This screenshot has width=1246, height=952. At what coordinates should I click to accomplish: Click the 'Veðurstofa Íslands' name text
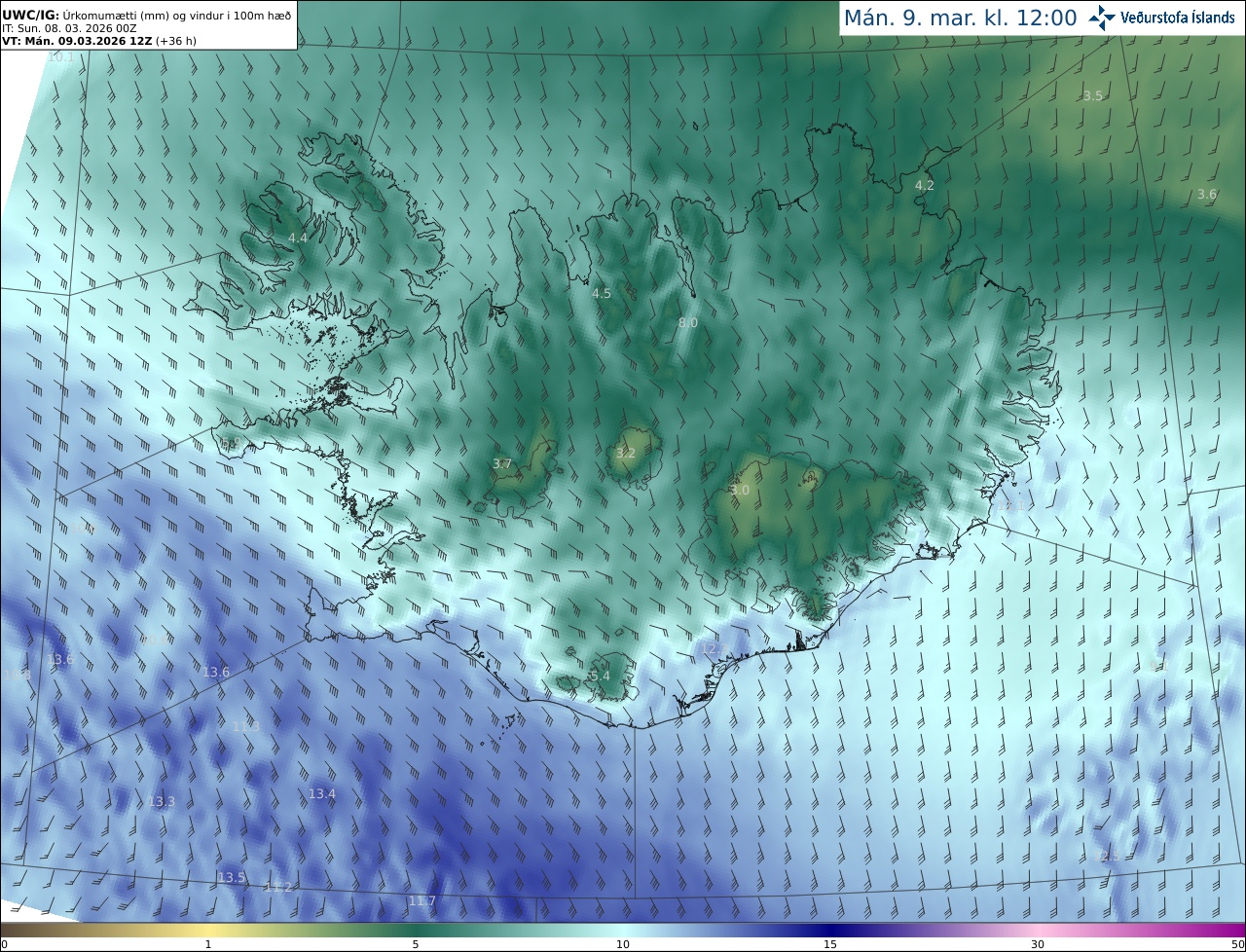(x=1178, y=18)
